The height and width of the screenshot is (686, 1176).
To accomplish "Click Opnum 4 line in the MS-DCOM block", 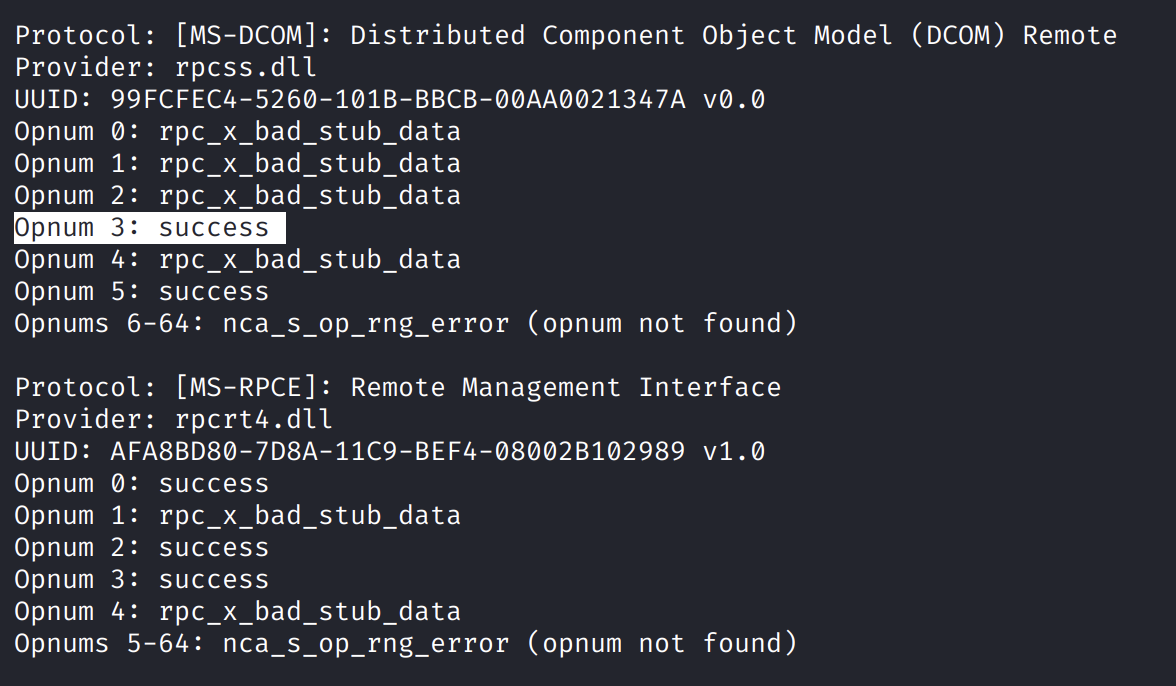I will [238, 260].
